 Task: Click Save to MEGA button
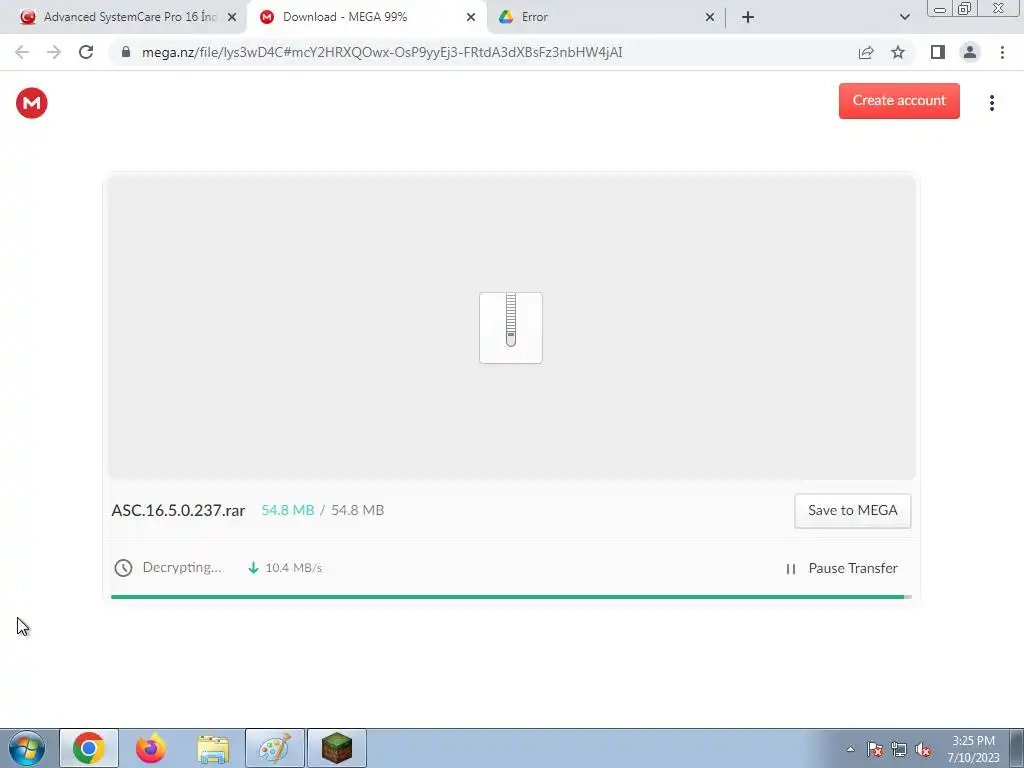pos(852,511)
